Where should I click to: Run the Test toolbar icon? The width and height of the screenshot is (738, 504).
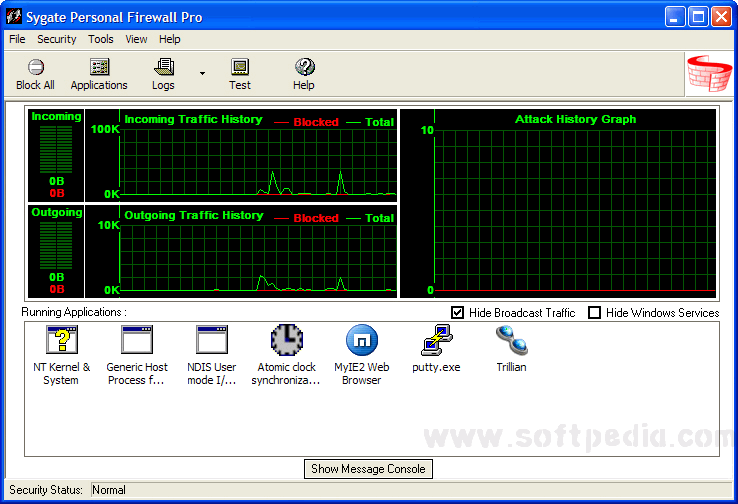[240, 74]
